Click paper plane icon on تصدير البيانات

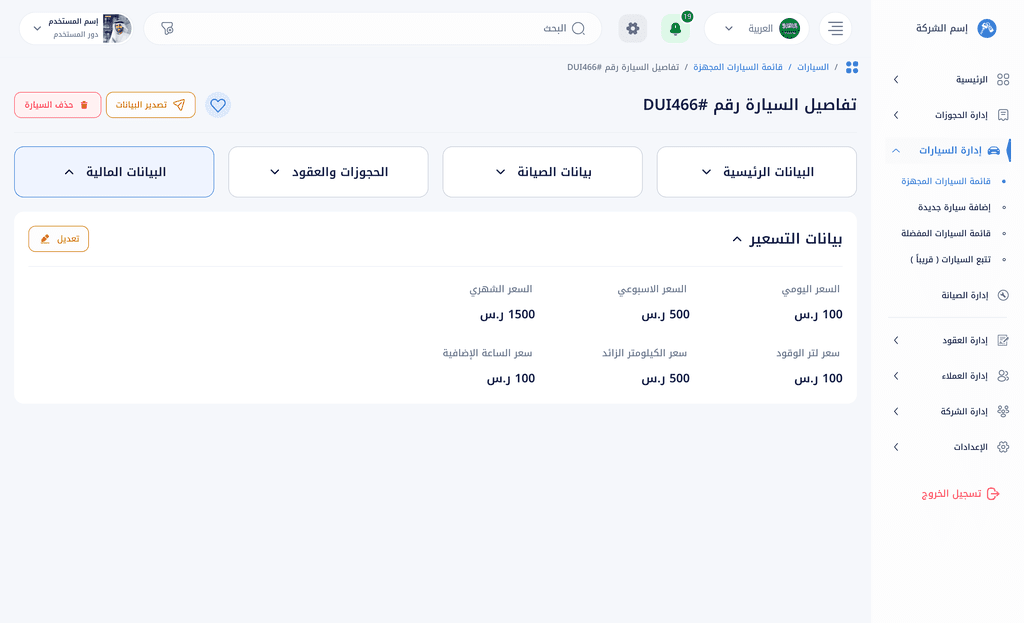[179, 105]
